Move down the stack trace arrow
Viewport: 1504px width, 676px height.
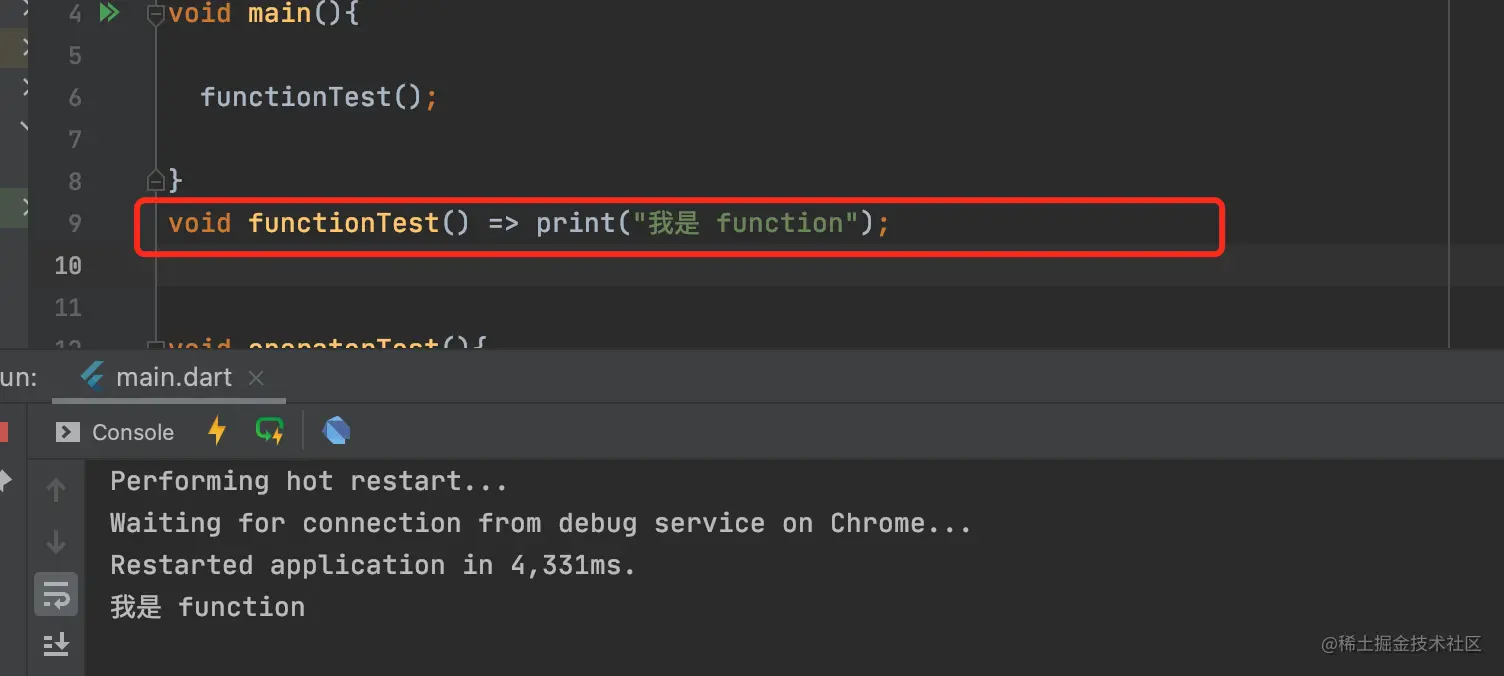pos(56,541)
